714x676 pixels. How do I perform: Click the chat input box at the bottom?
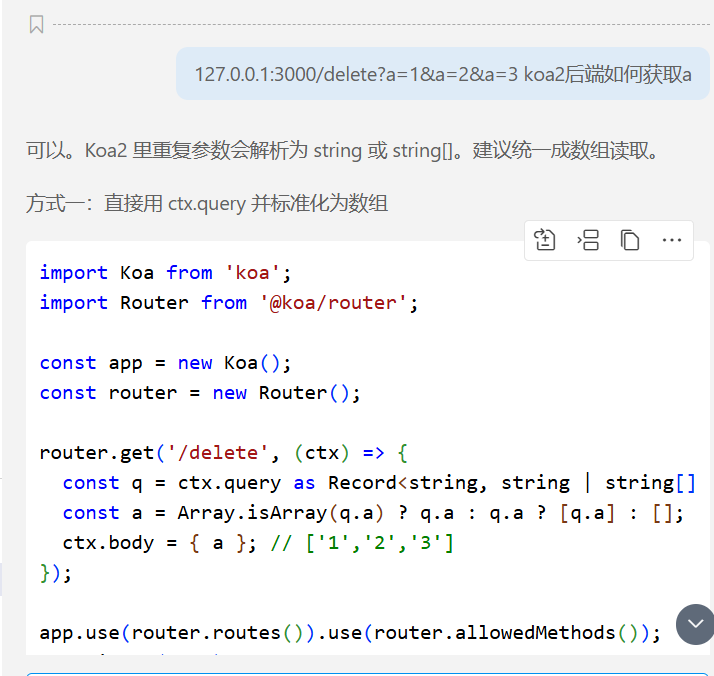367,674
